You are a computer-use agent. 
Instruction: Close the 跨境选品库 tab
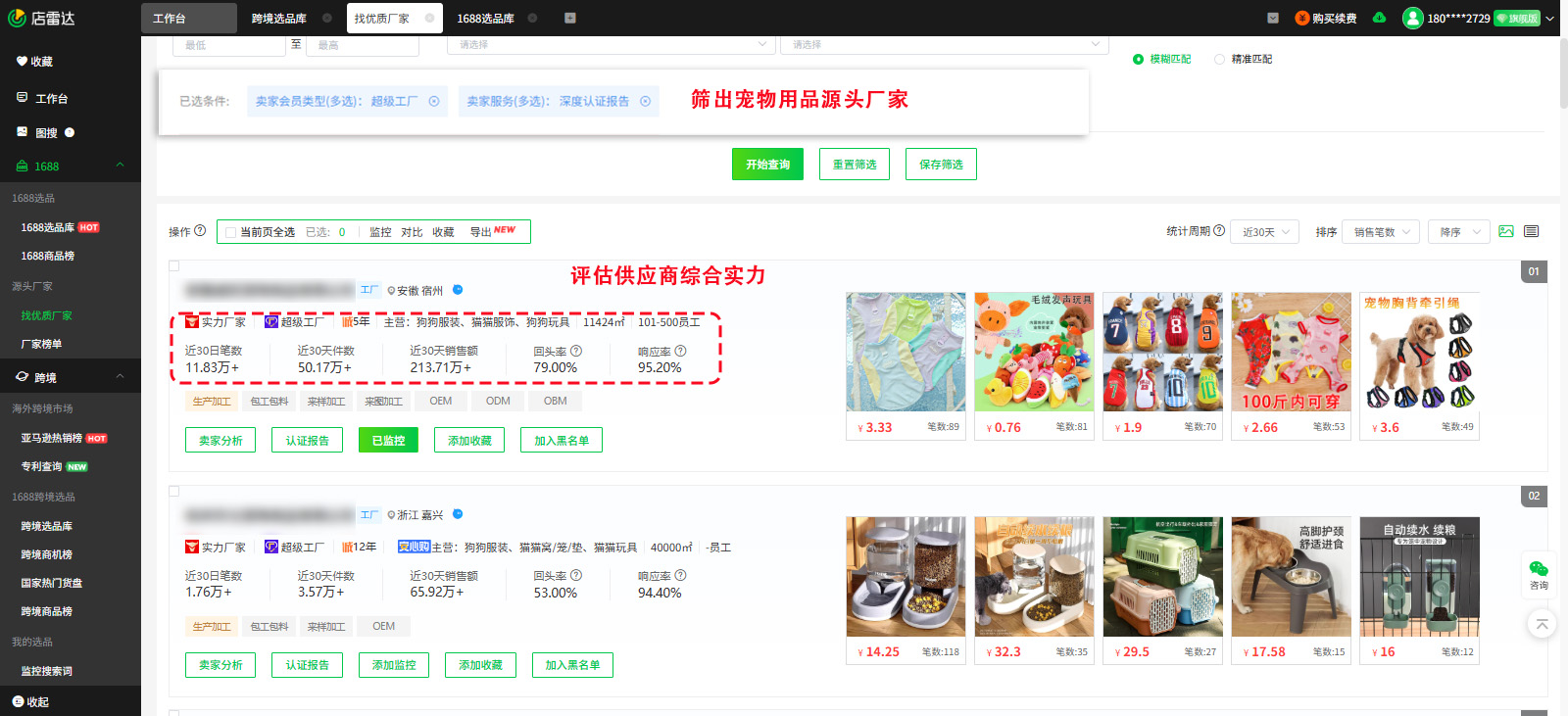[326, 18]
